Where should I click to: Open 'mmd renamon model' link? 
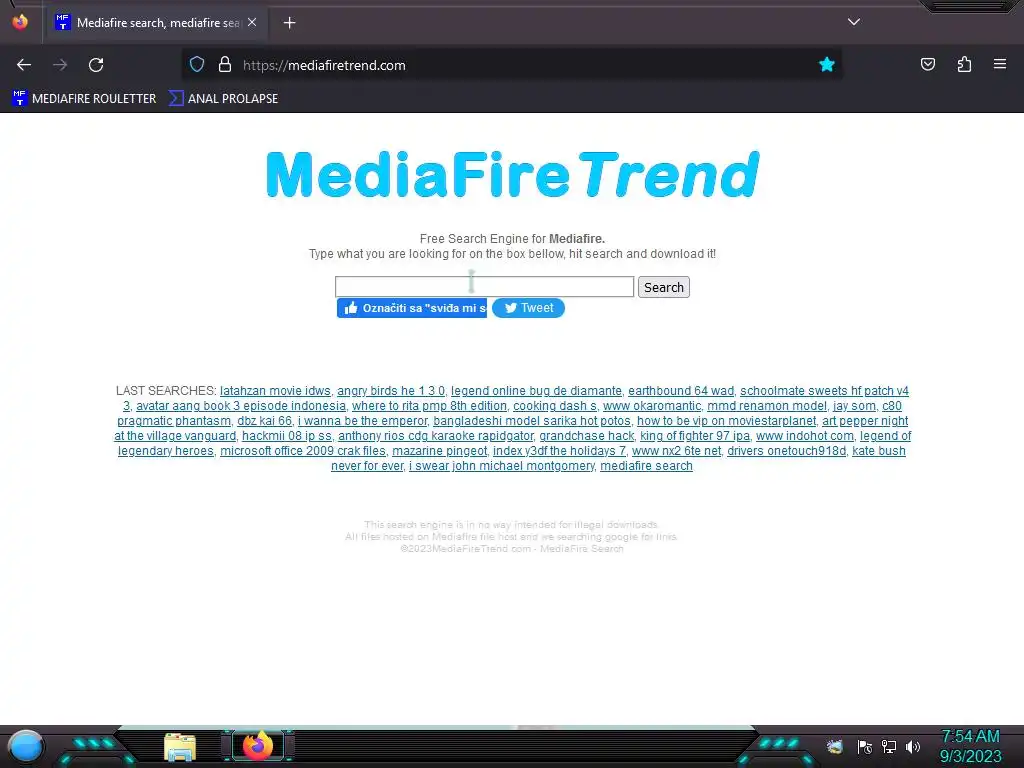767,406
